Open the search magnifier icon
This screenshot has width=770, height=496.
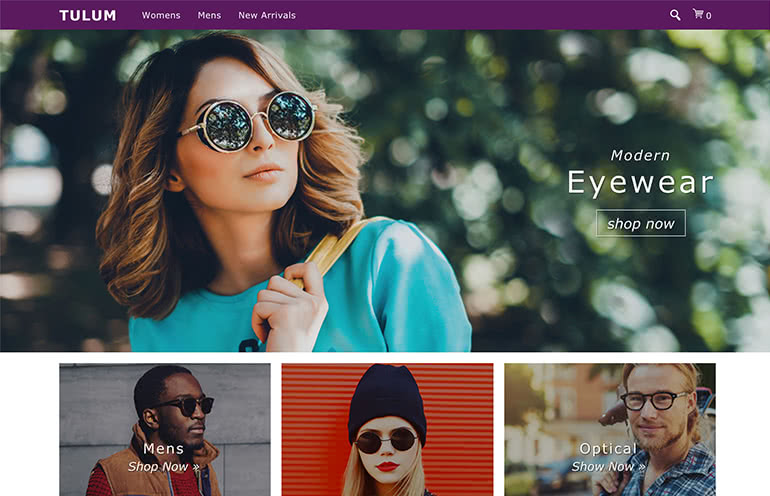click(675, 15)
